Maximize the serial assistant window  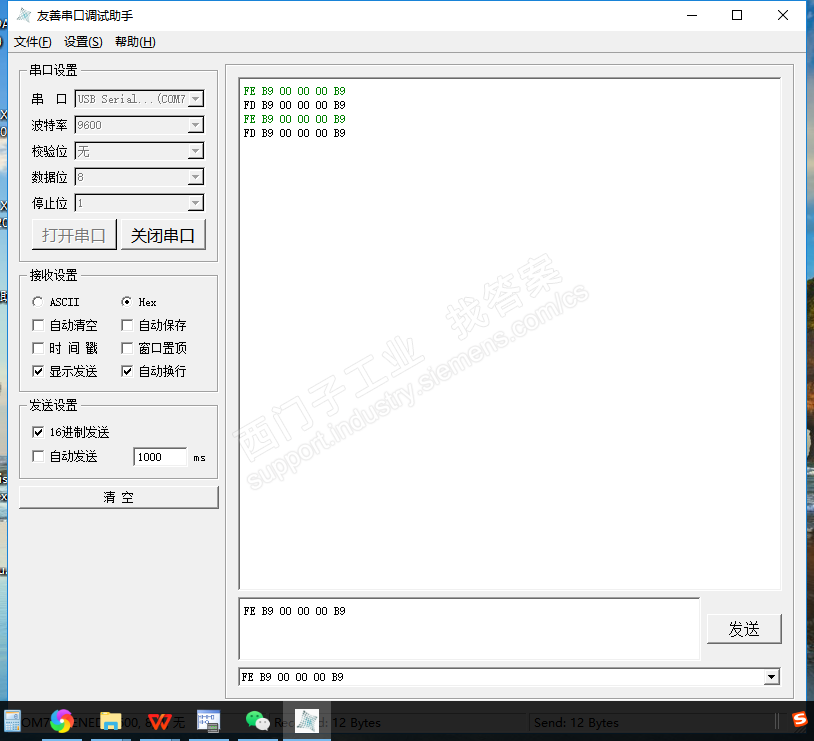pos(737,16)
